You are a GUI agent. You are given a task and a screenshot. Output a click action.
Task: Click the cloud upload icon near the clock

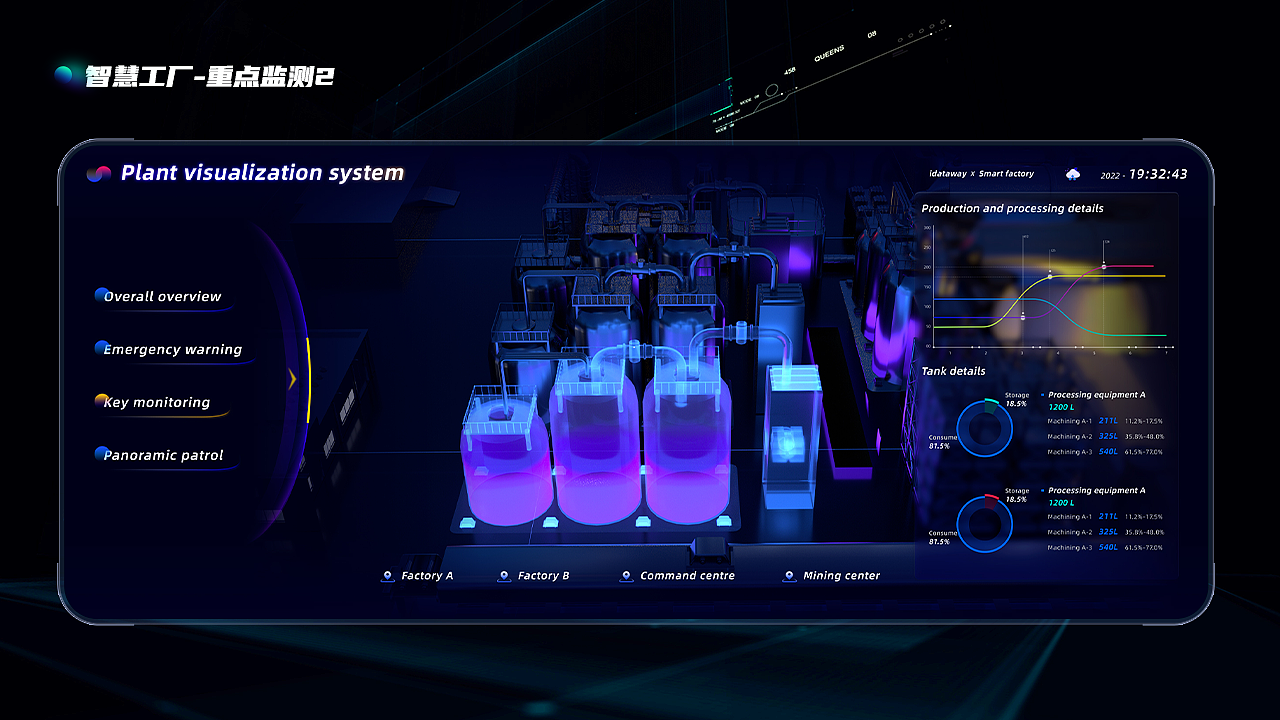tap(1073, 174)
